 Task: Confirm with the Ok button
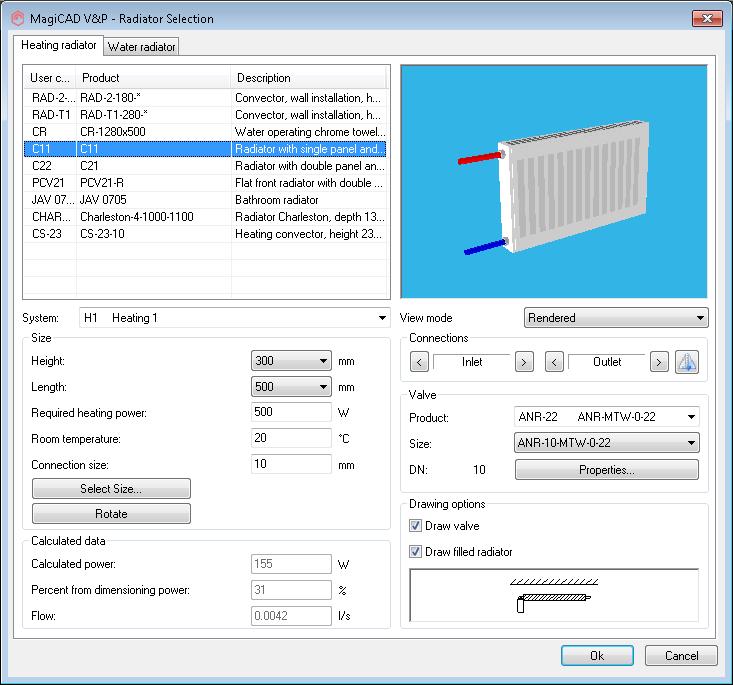597,656
